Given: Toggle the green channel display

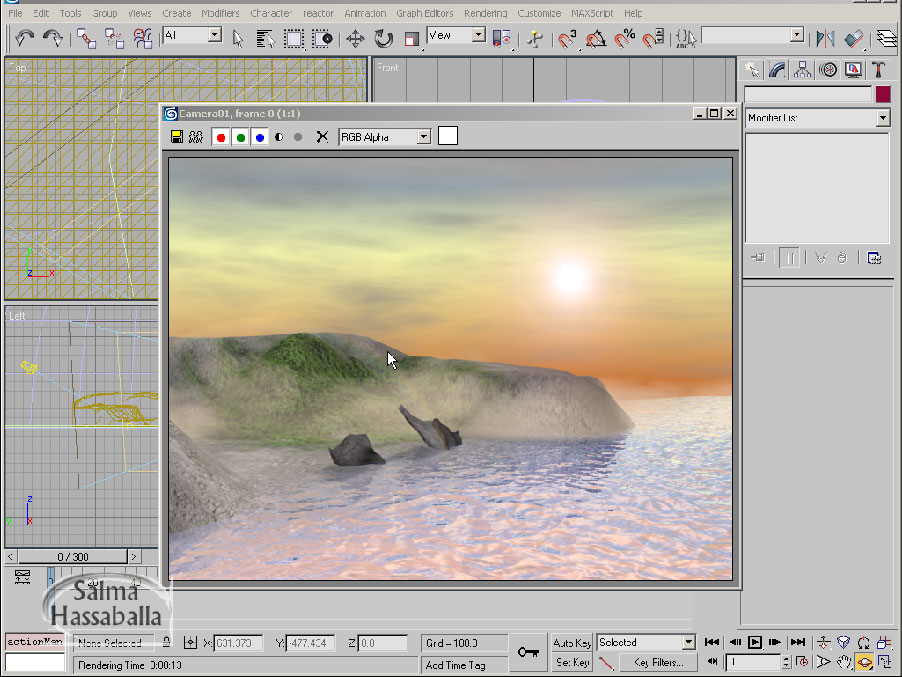Looking at the screenshot, I should click(x=241, y=137).
